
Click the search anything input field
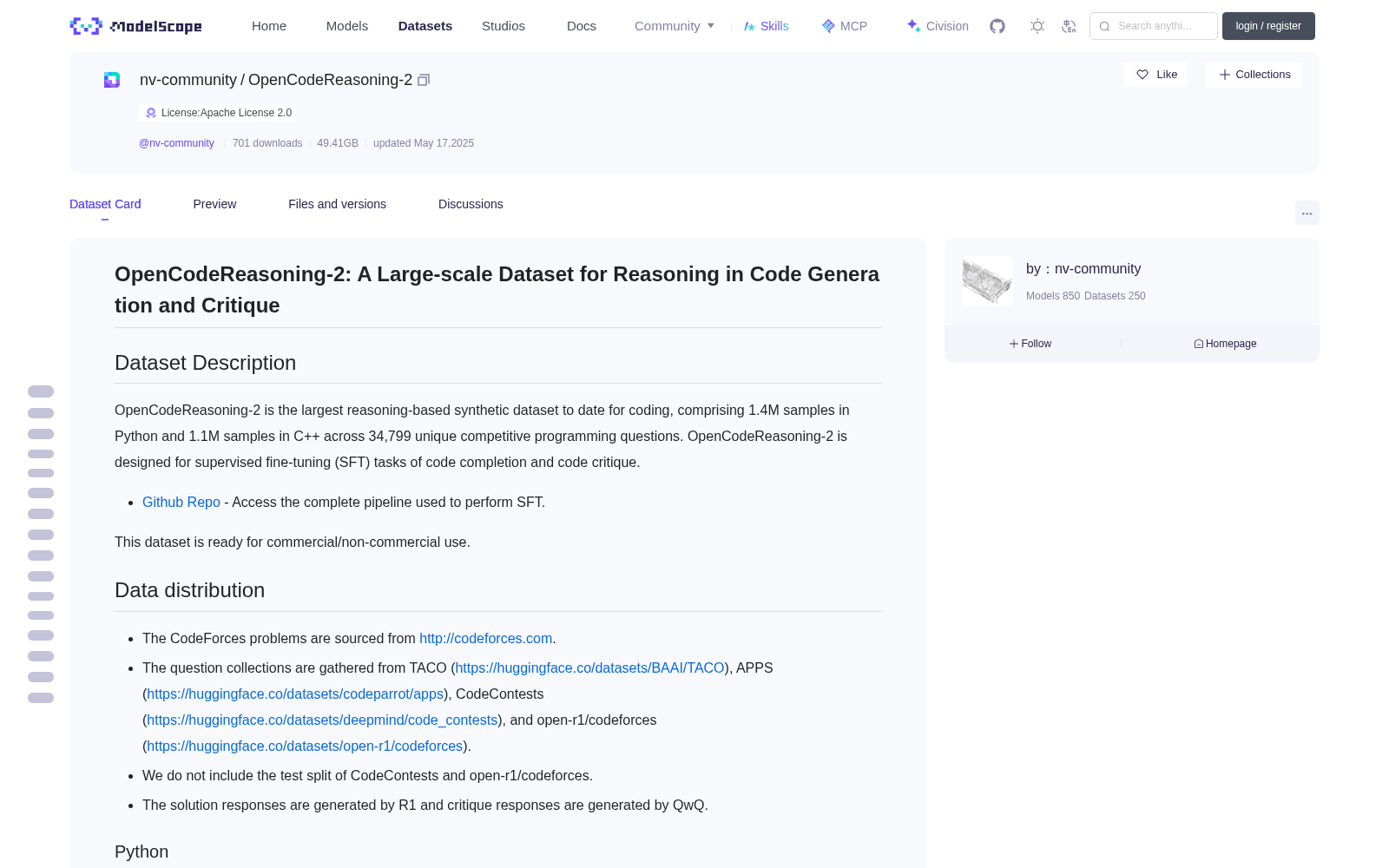[1154, 26]
